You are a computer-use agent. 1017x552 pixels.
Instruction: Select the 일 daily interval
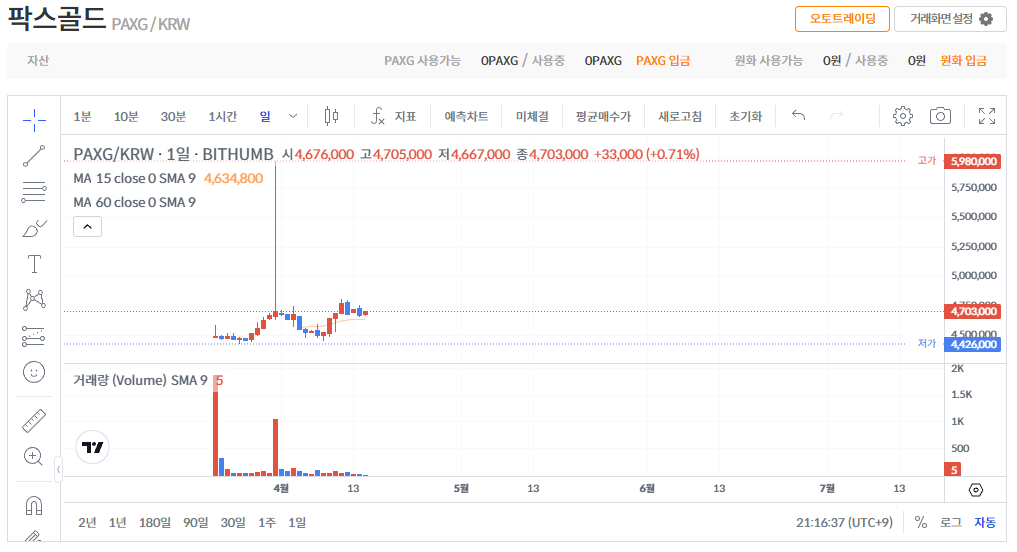click(x=265, y=116)
